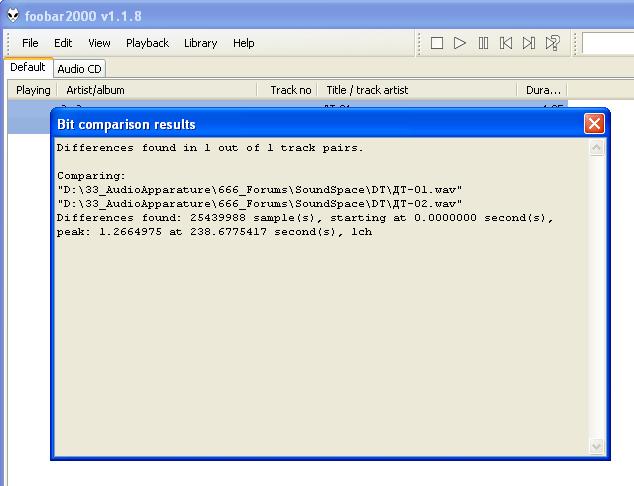Click the foobar2000 alien head icon
The height and width of the screenshot is (486, 634).
(13, 16)
